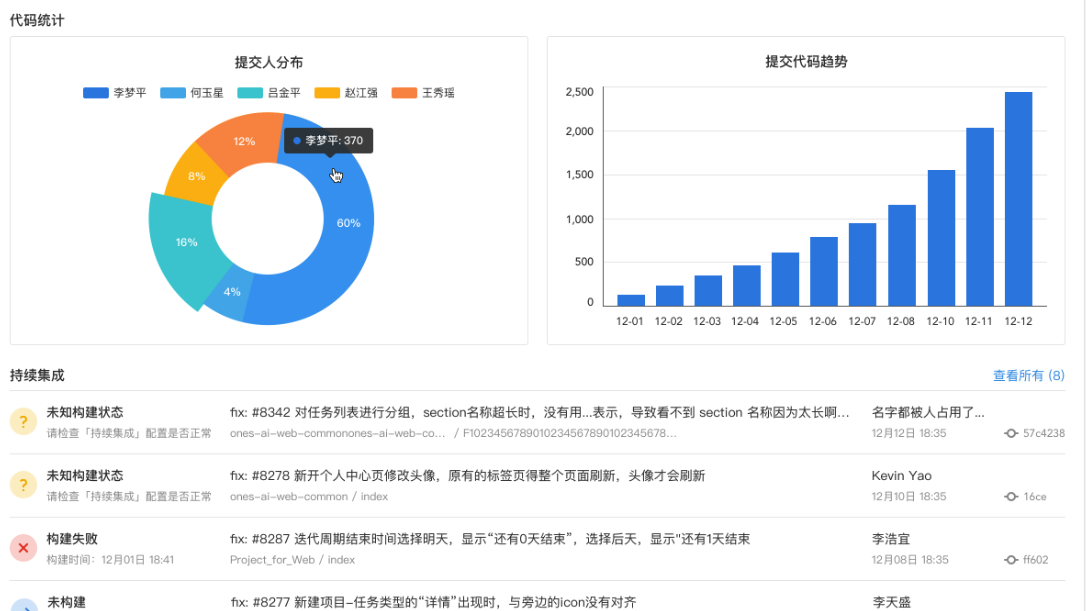
Task: Click the author name Kevin Yao
Action: coord(901,476)
